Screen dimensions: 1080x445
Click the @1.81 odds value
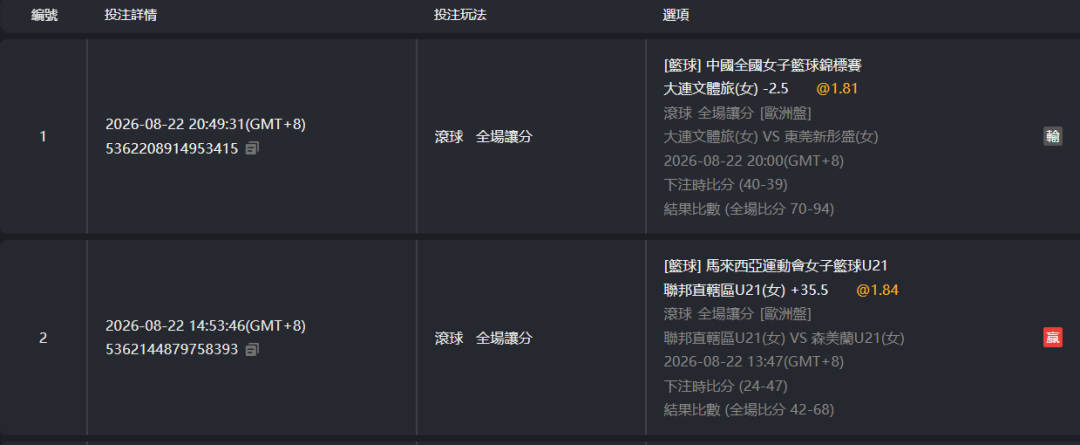click(x=837, y=89)
